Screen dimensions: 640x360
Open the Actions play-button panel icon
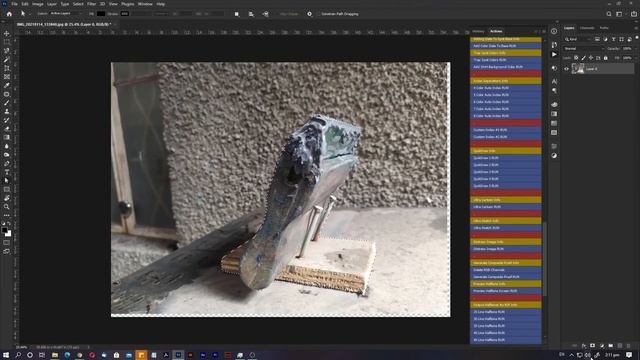coord(554,54)
